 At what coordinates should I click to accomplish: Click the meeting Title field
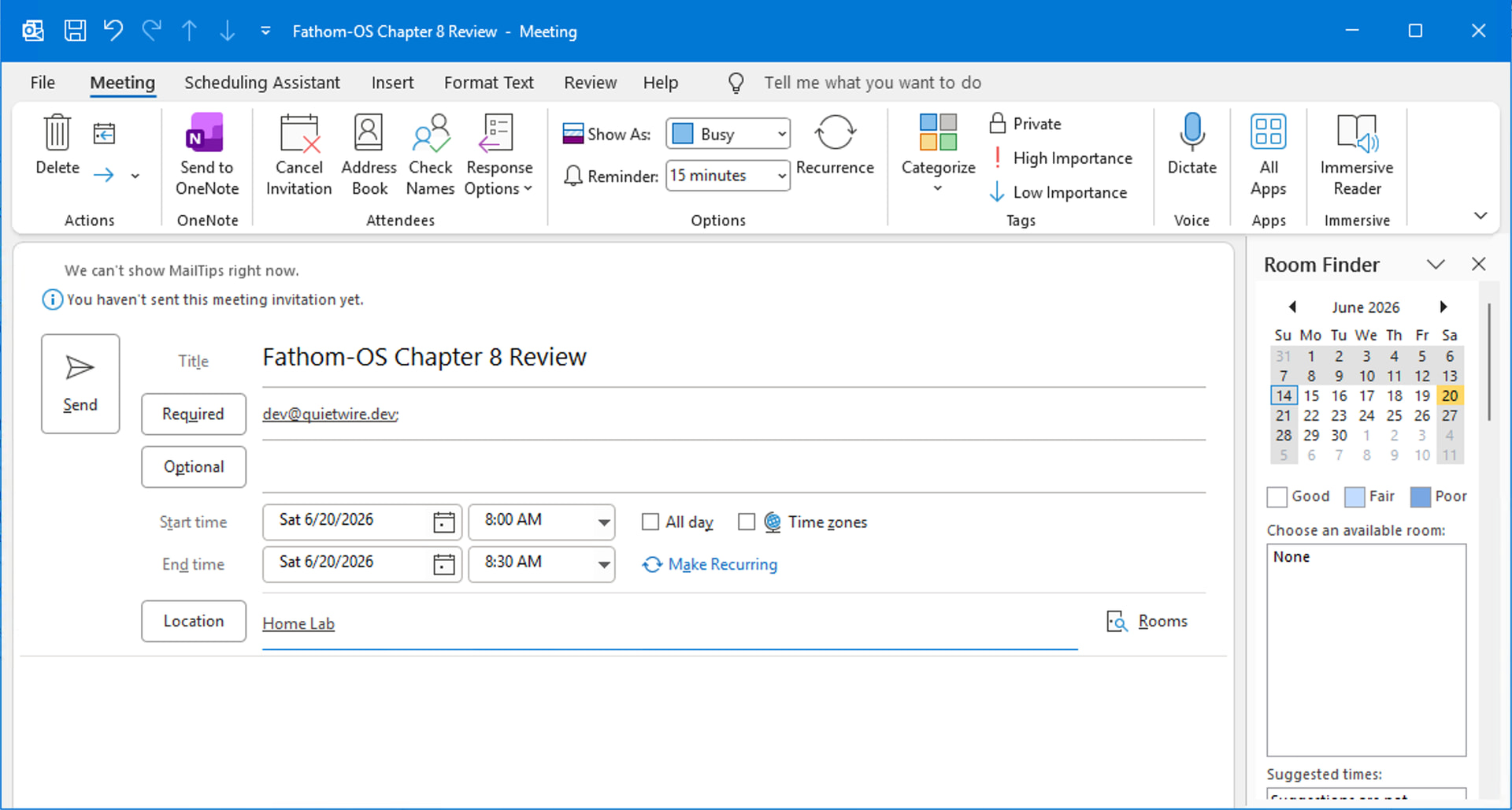[x=733, y=358]
